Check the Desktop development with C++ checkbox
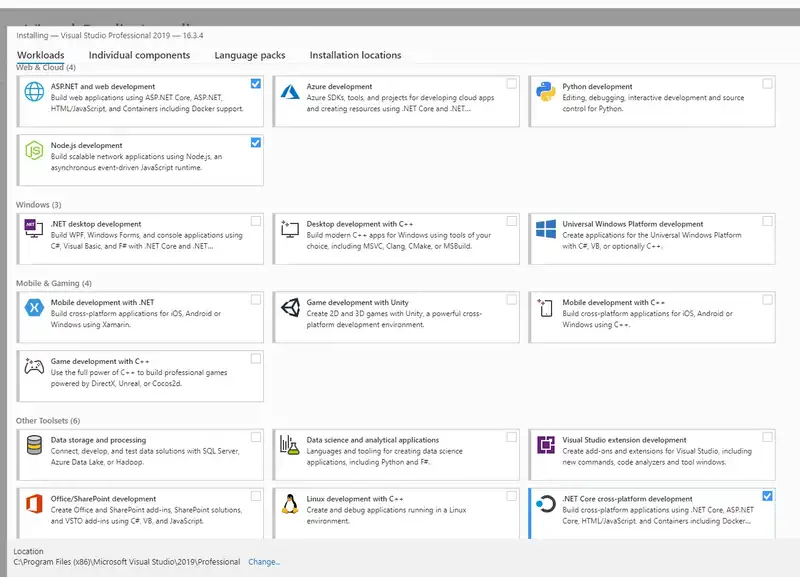 (512, 221)
